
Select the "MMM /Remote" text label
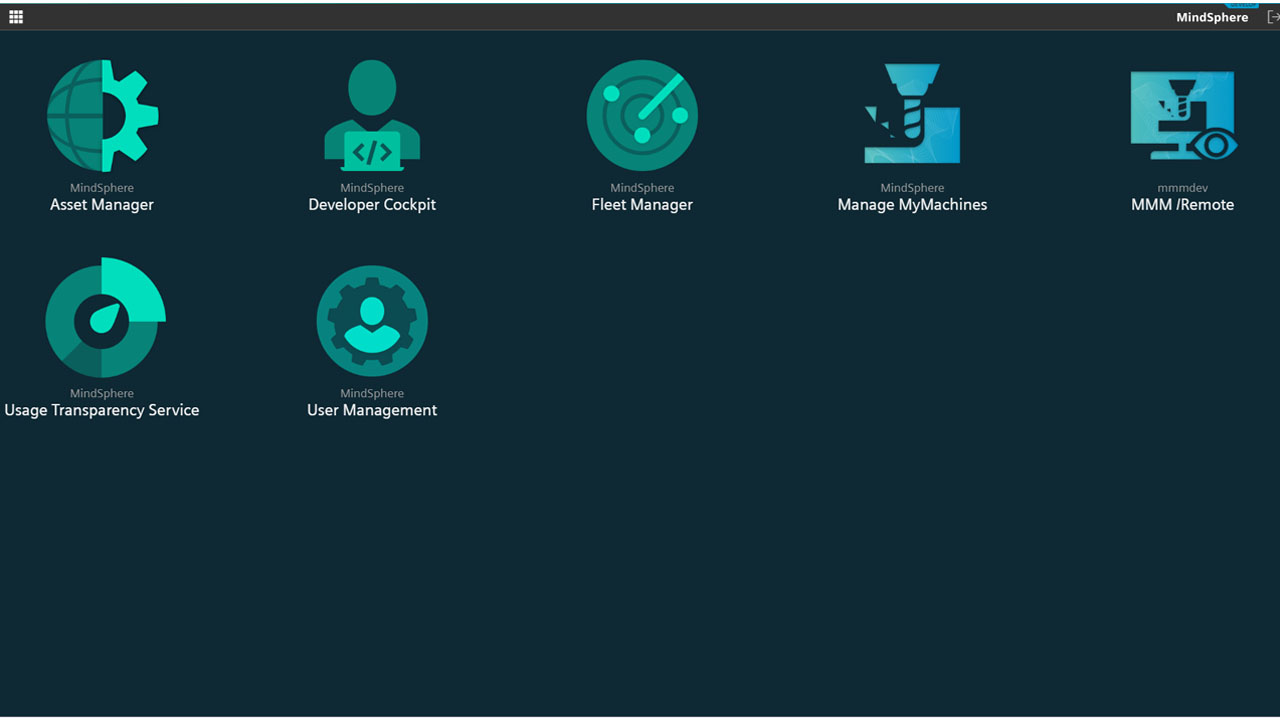pos(1182,205)
